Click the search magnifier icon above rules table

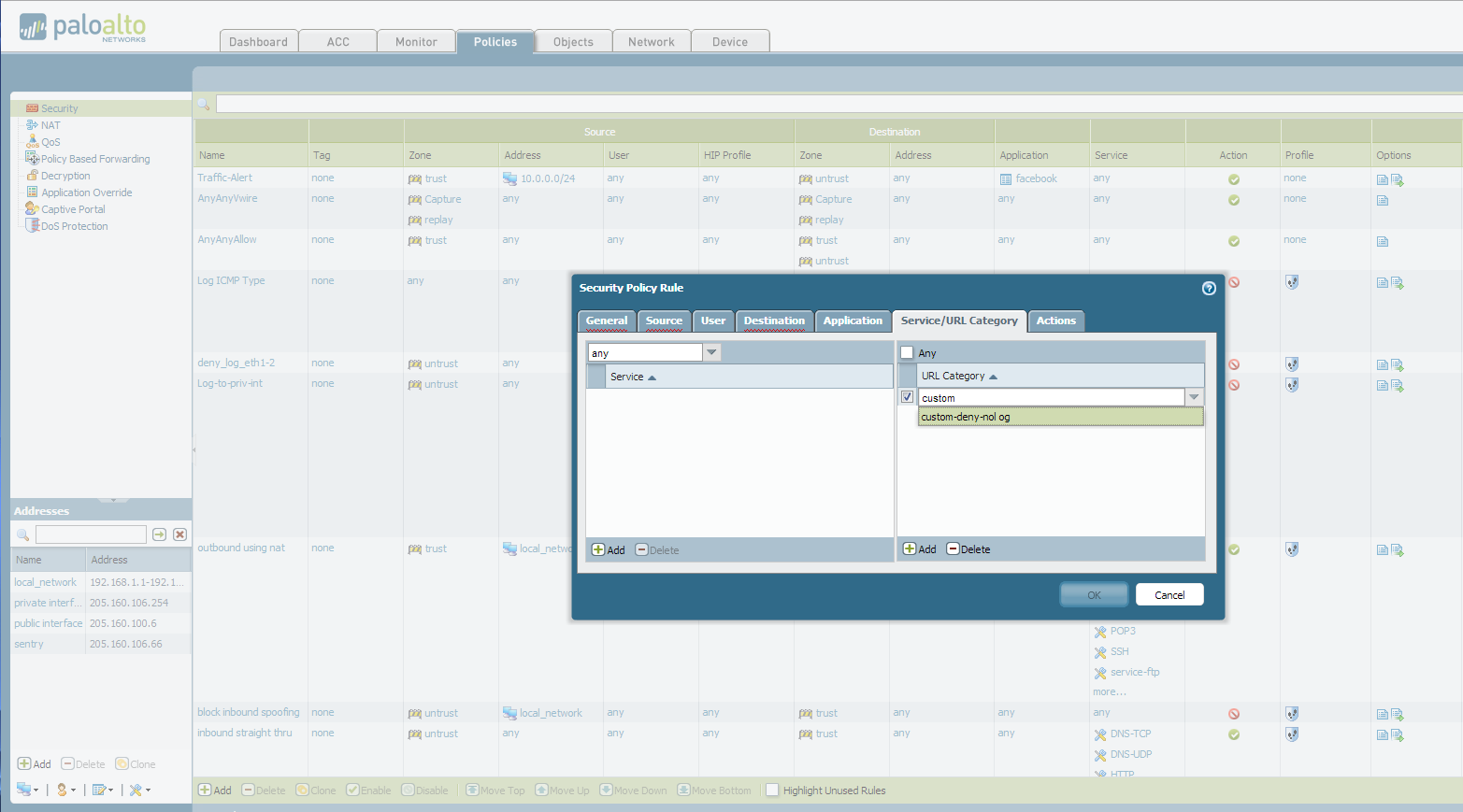[204, 104]
